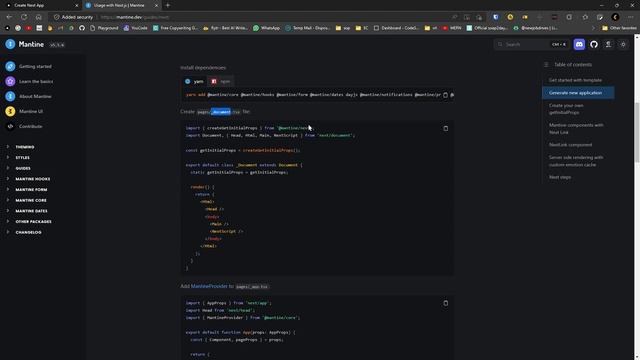640x360 pixels.
Task: Copy the yarn add install command
Action: click(445, 95)
